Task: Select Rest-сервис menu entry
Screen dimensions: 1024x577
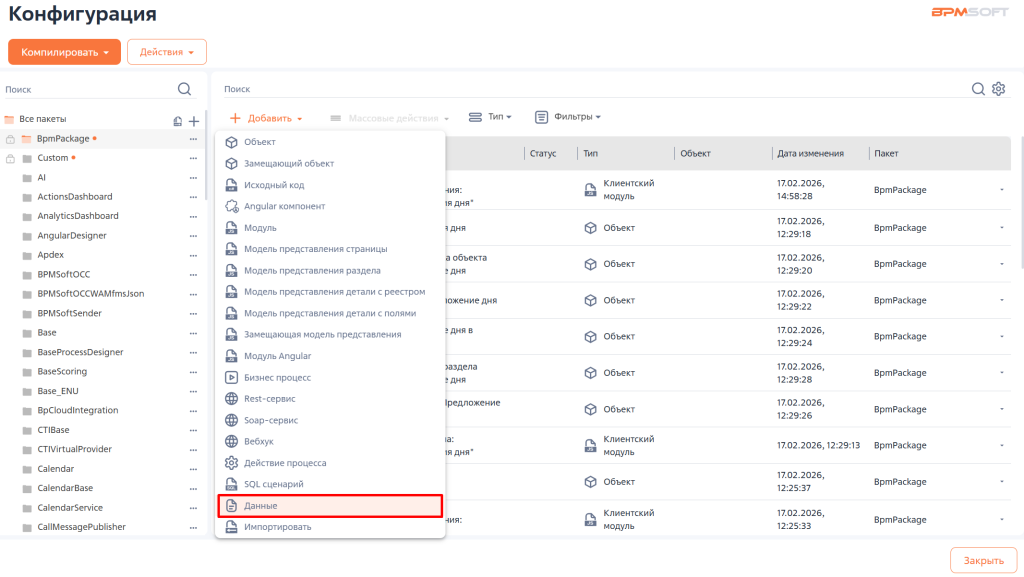Action: (x=269, y=399)
